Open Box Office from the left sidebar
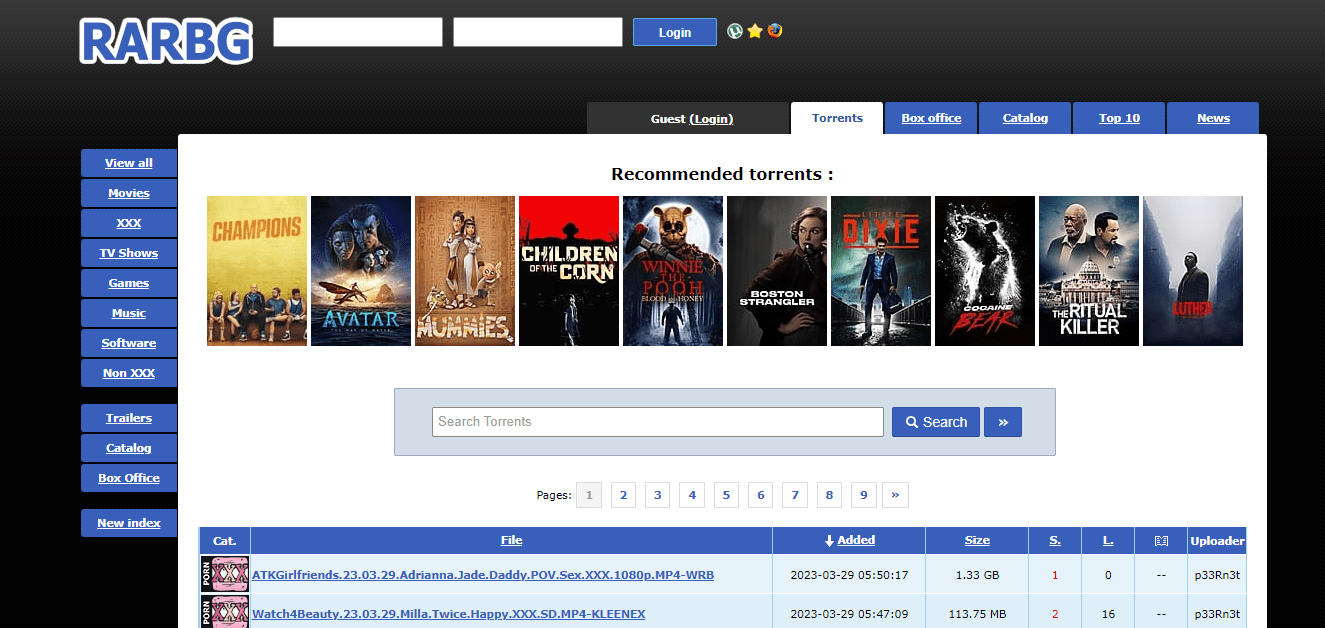 tap(129, 478)
